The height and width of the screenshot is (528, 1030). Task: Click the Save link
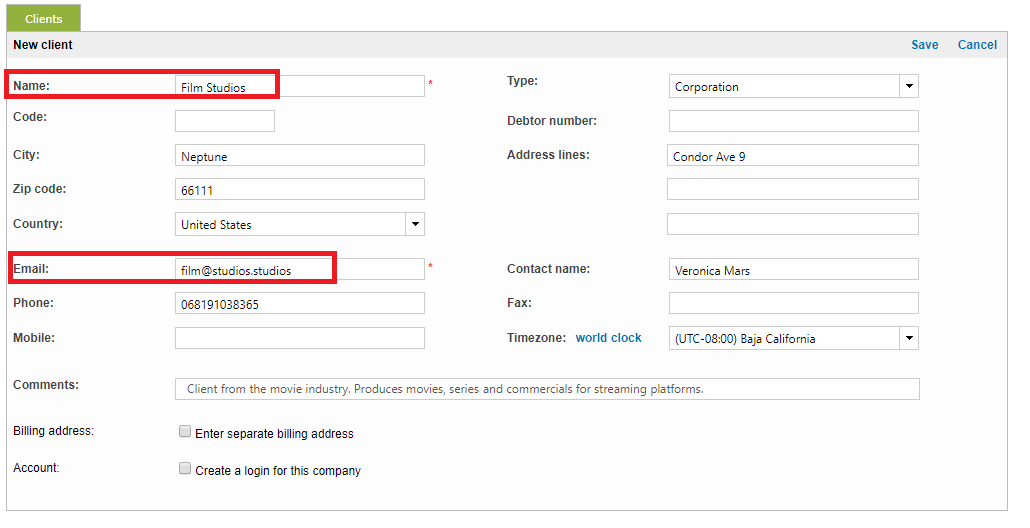point(924,45)
